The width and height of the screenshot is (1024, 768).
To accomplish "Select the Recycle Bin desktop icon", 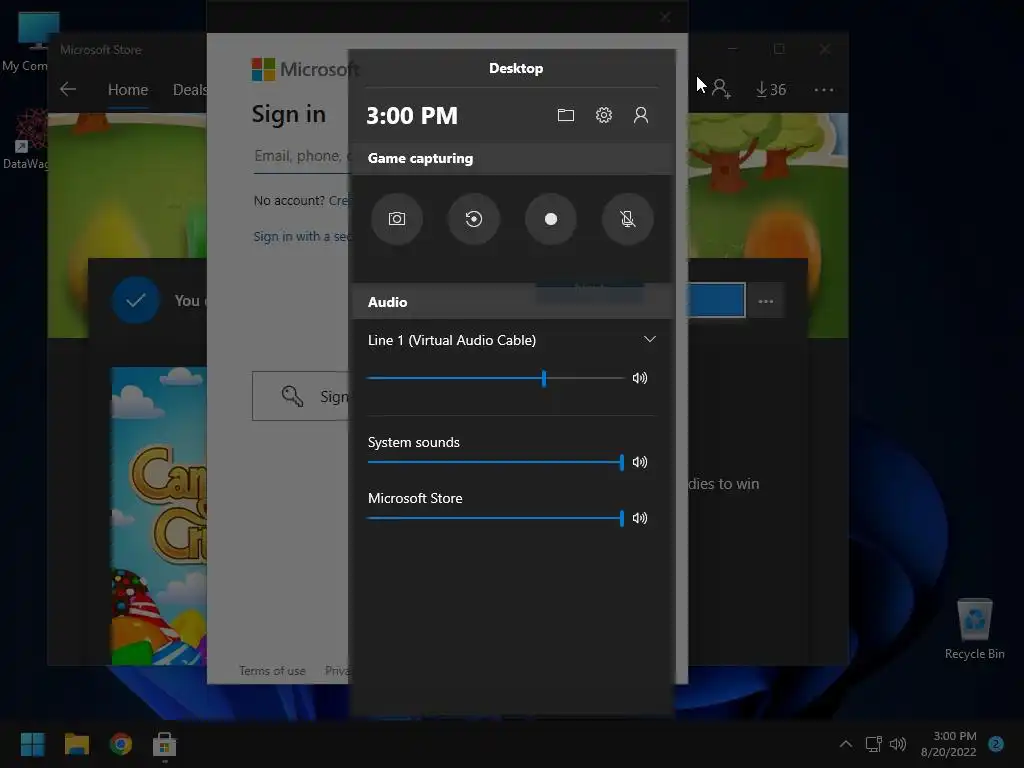I will (x=974, y=630).
